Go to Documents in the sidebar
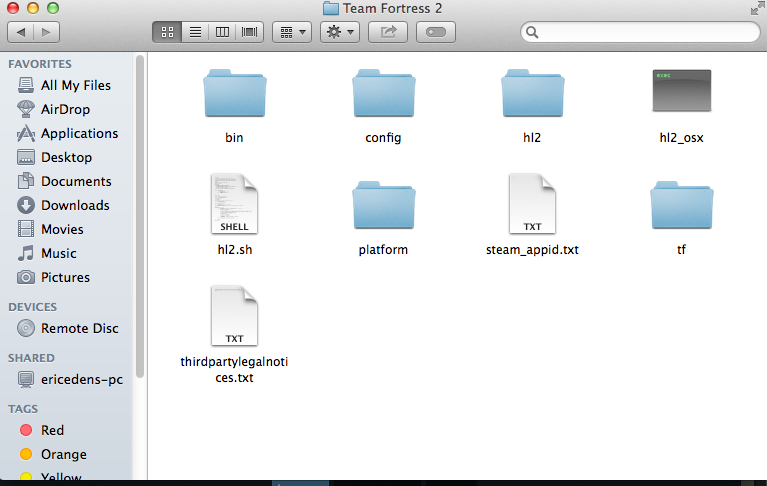The image size is (767, 486). pyautogui.click(x=66, y=181)
